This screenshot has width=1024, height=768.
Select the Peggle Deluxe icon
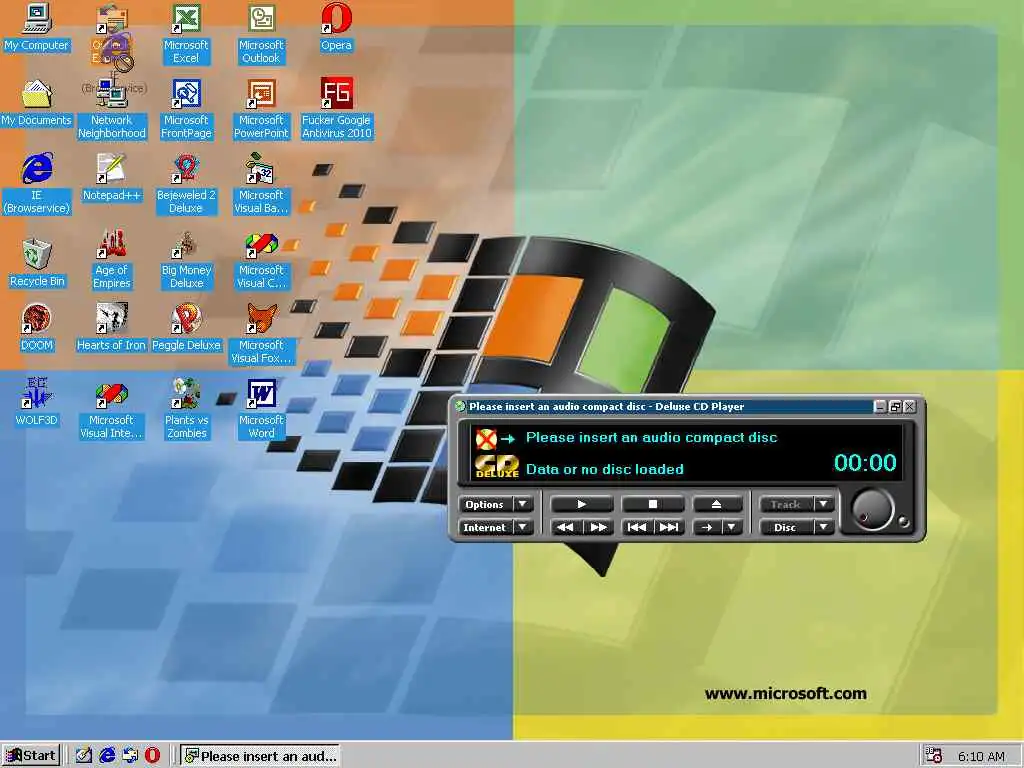pos(186,327)
